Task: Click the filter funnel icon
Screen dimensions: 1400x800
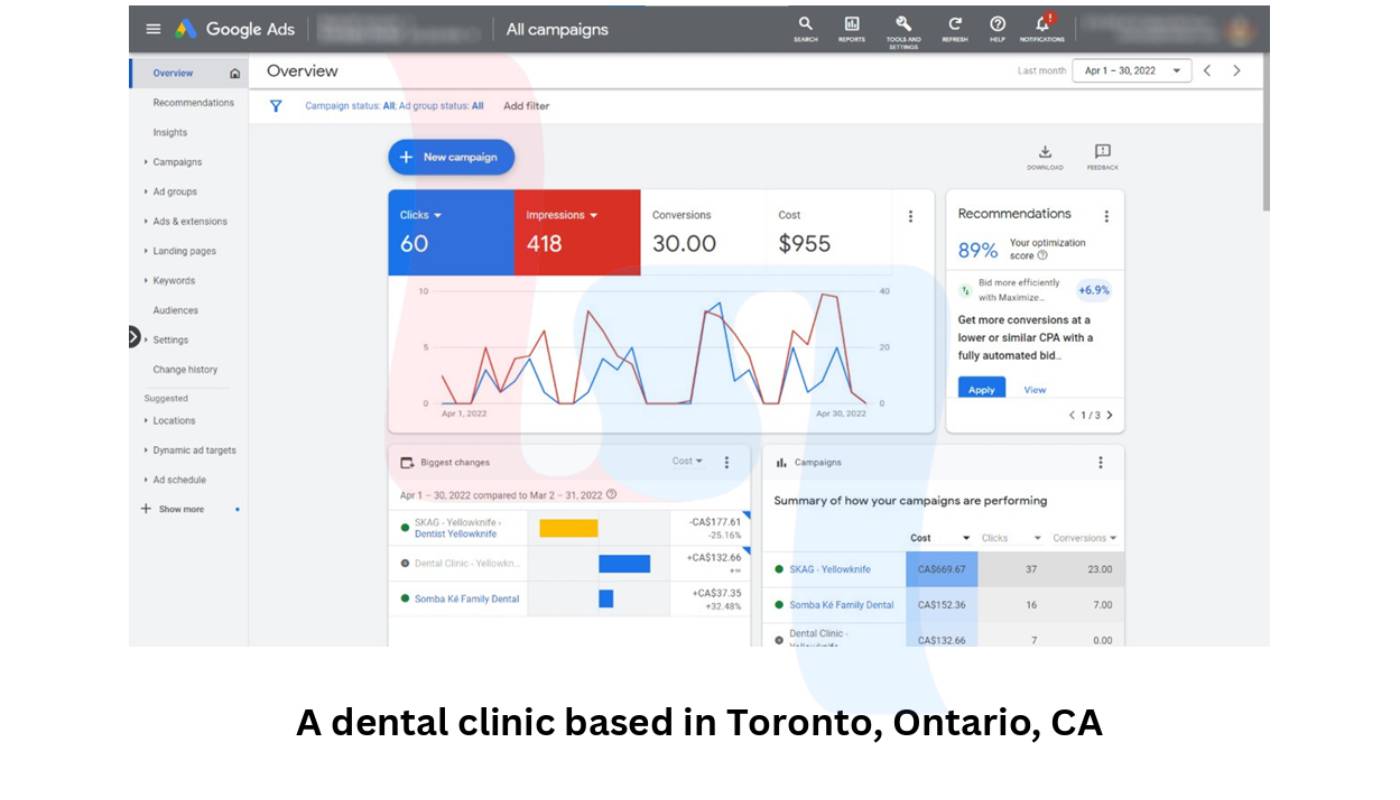Action: [x=276, y=106]
